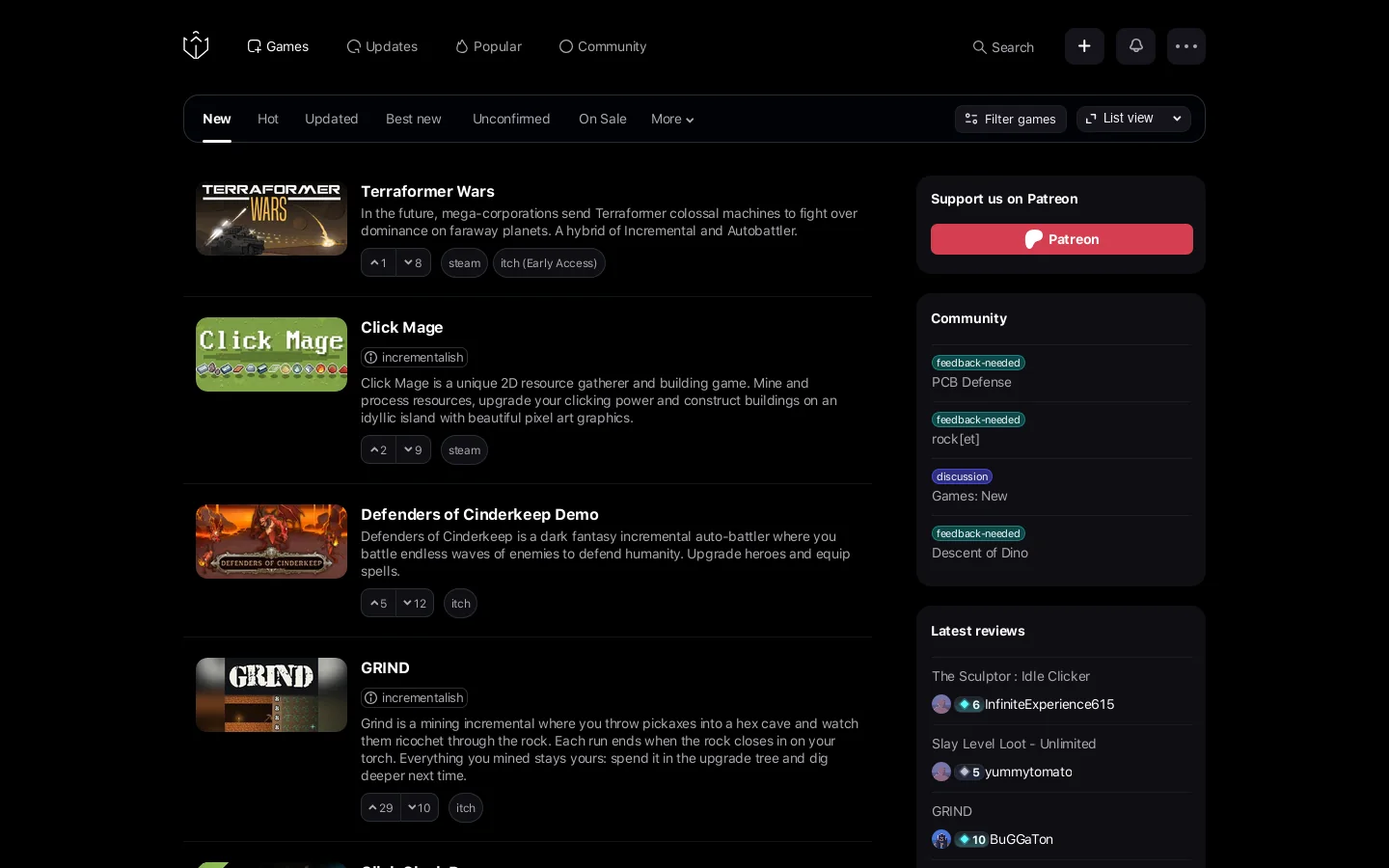Image resolution: width=1389 pixels, height=868 pixels.
Task: Go to the Games nav section
Action: 278,46
